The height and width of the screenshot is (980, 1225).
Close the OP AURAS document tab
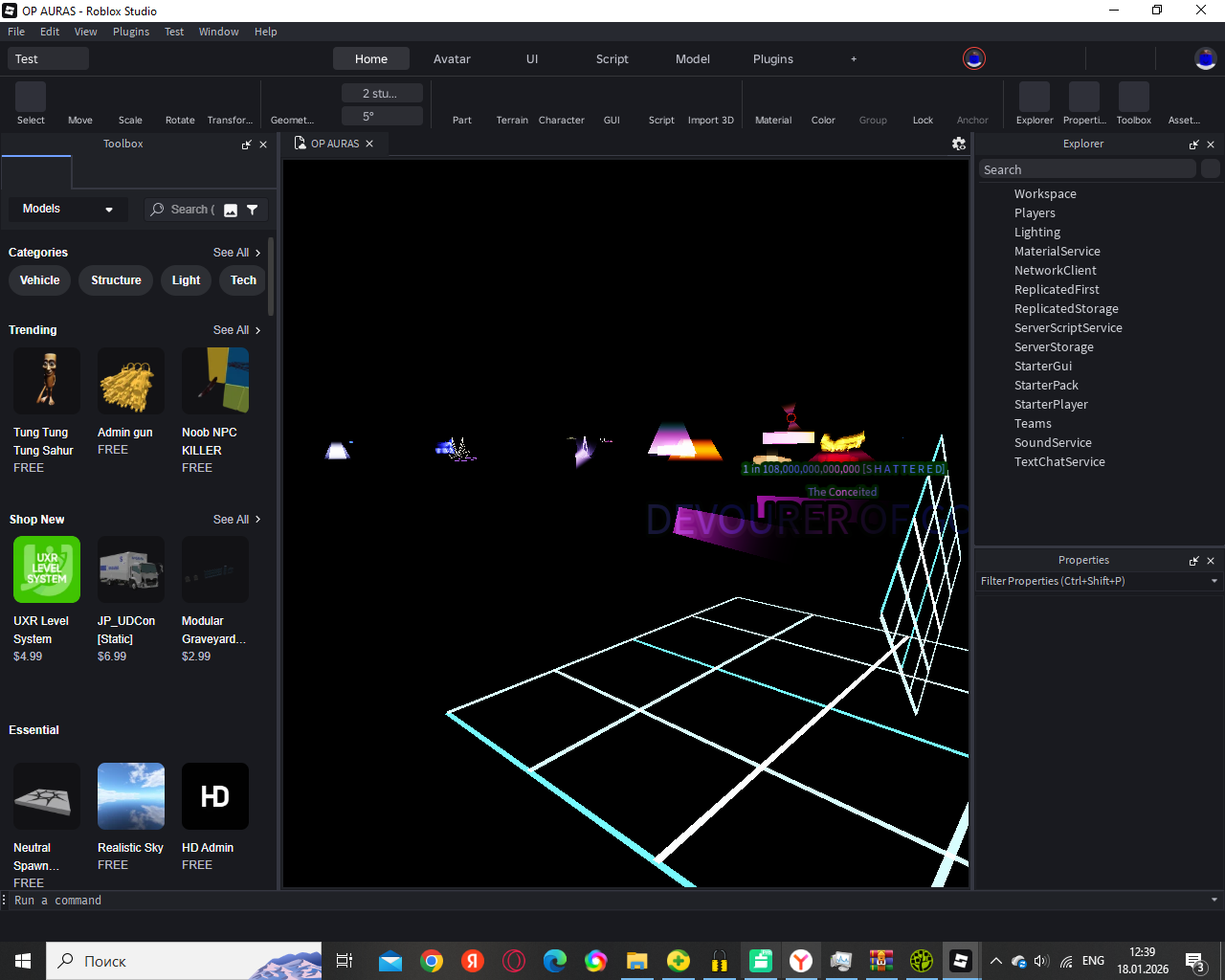click(x=369, y=144)
